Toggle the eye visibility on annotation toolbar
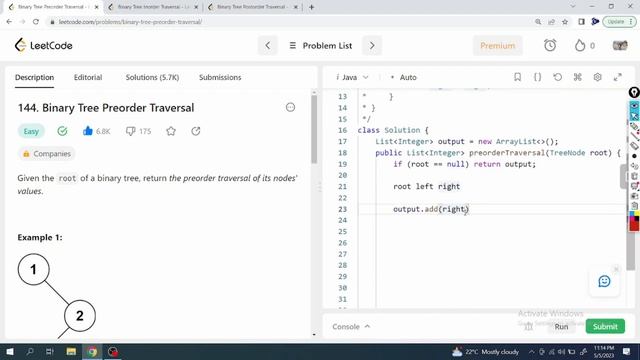Viewport: 640px width, 360px height. pyautogui.click(x=634, y=106)
